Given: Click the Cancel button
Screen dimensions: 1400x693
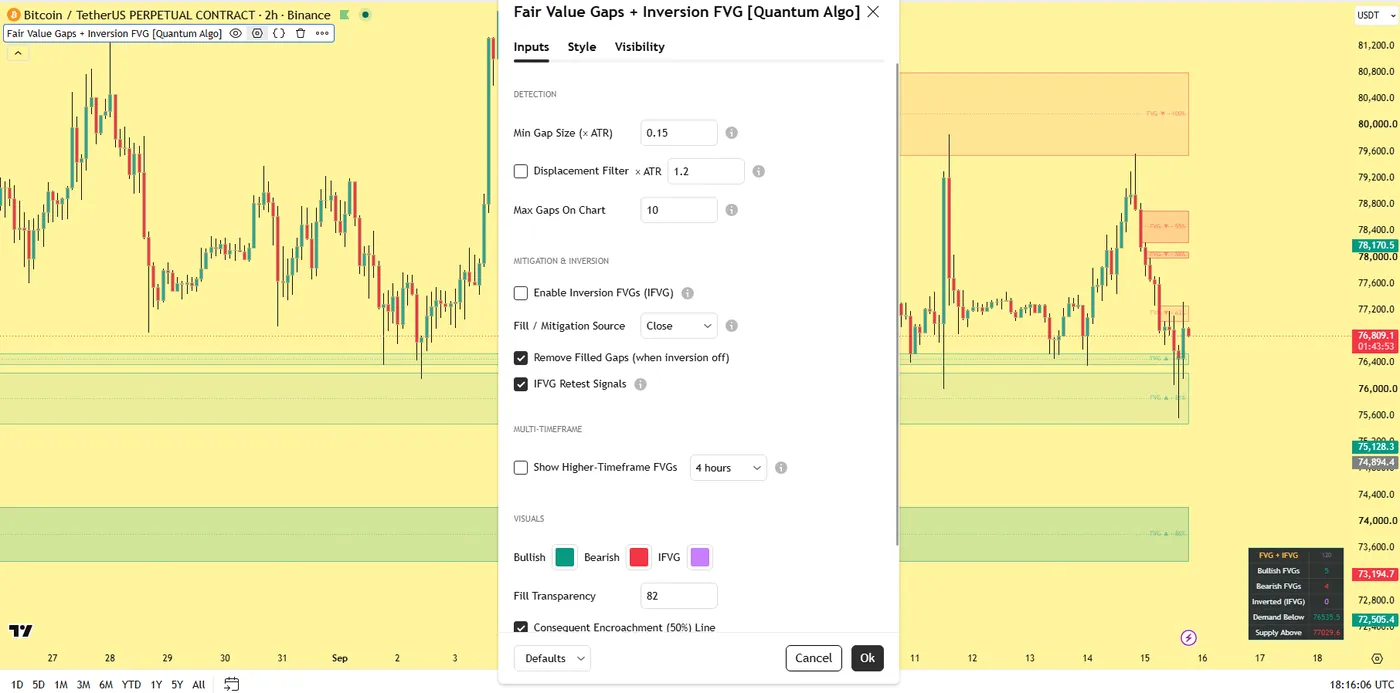Looking at the screenshot, I should [x=814, y=658].
